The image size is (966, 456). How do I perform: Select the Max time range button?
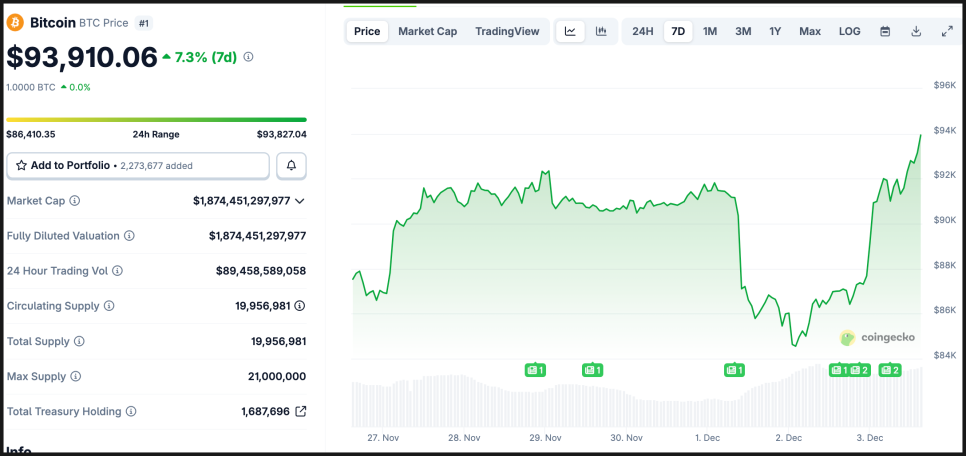pos(810,31)
